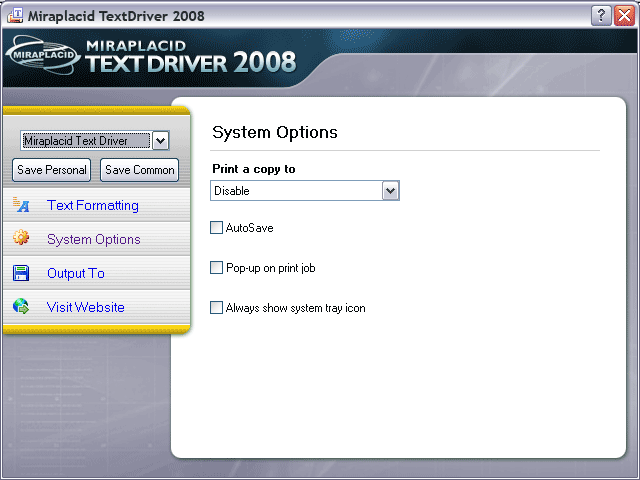Screen dimensions: 640x480
Task: Click the Pop-up on print job label
Action: [x=271, y=268]
